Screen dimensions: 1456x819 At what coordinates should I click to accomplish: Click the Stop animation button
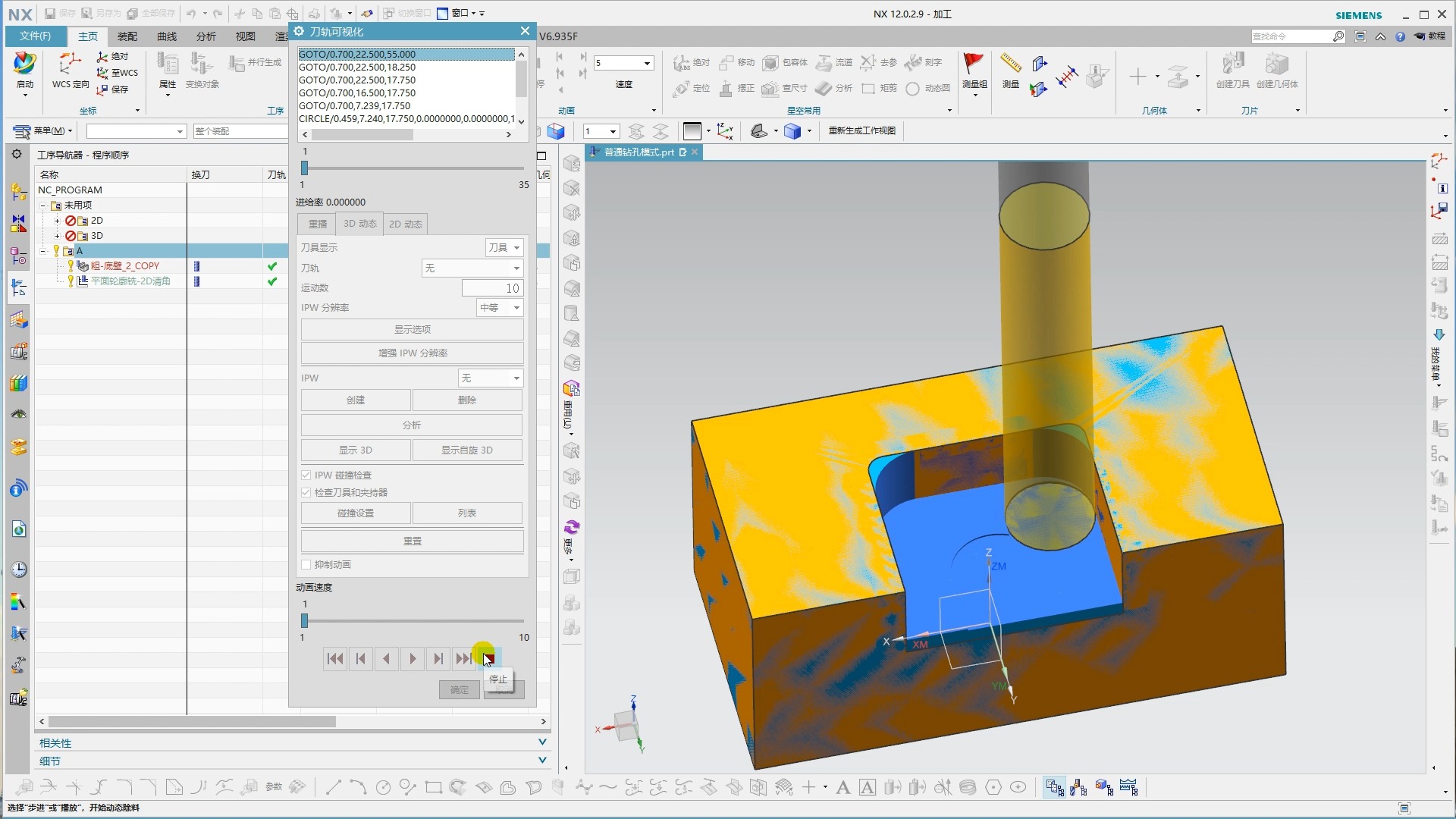point(488,659)
